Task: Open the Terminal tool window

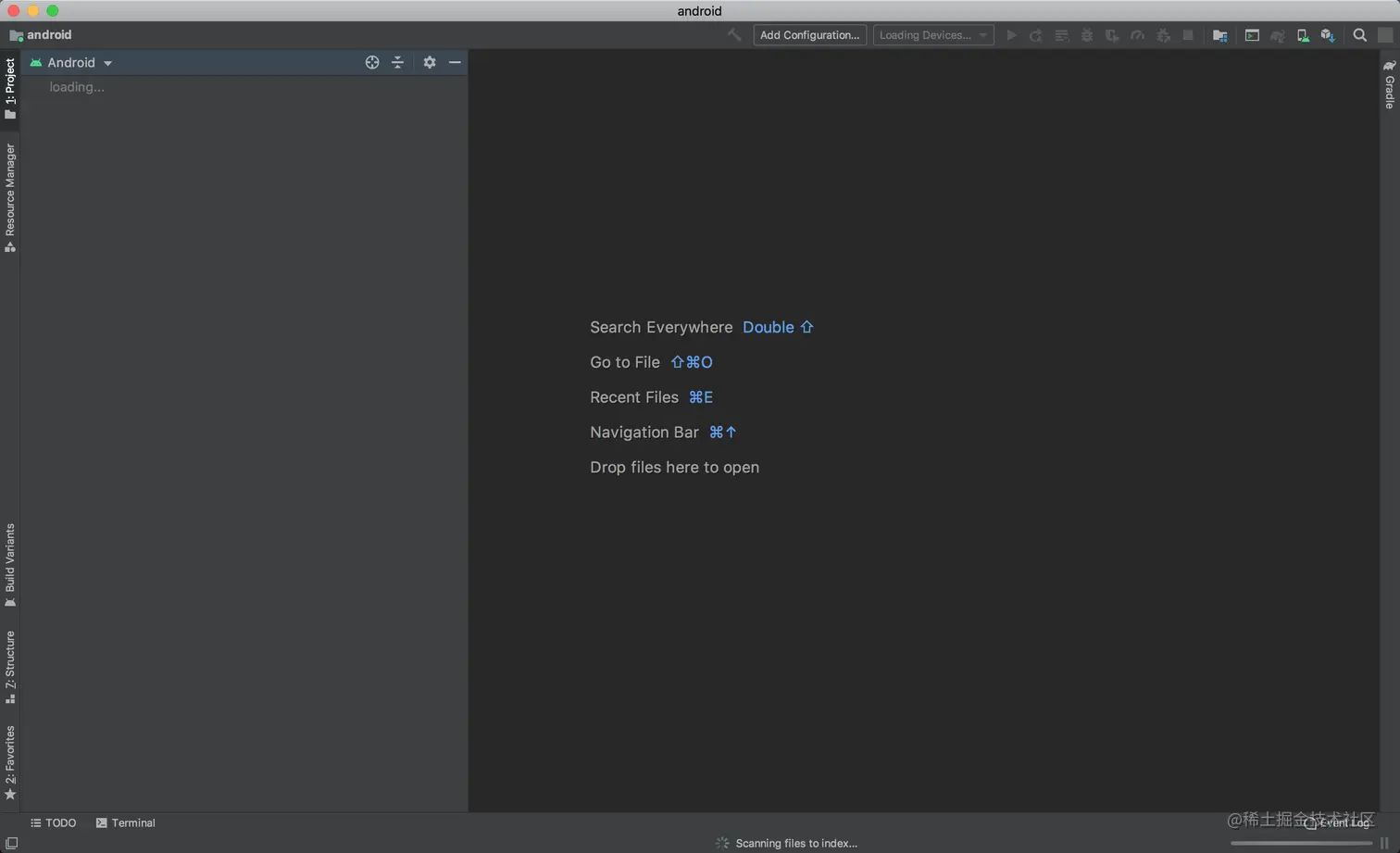Action: pos(125,822)
